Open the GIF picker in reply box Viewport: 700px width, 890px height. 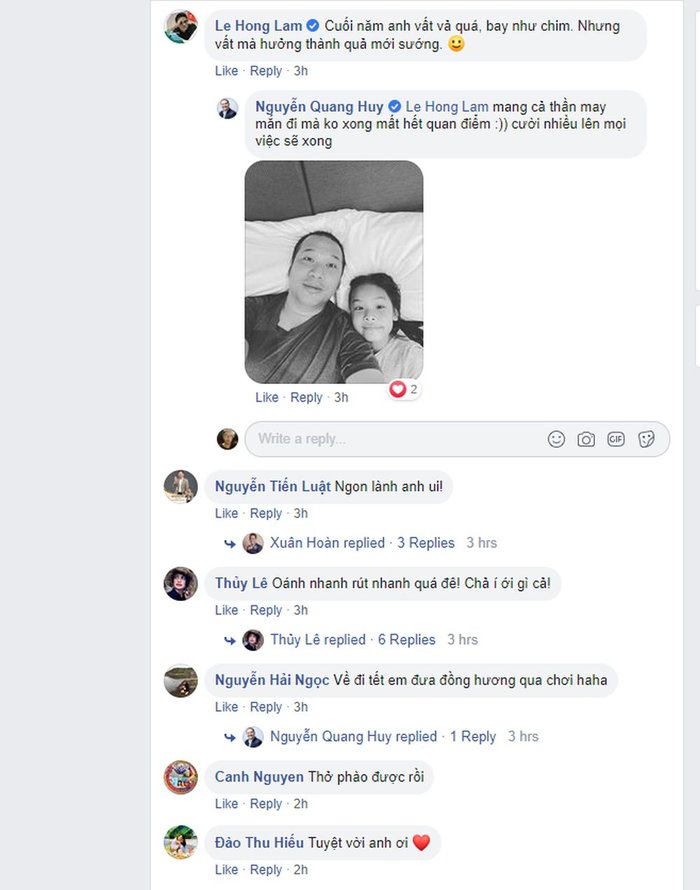[616, 439]
